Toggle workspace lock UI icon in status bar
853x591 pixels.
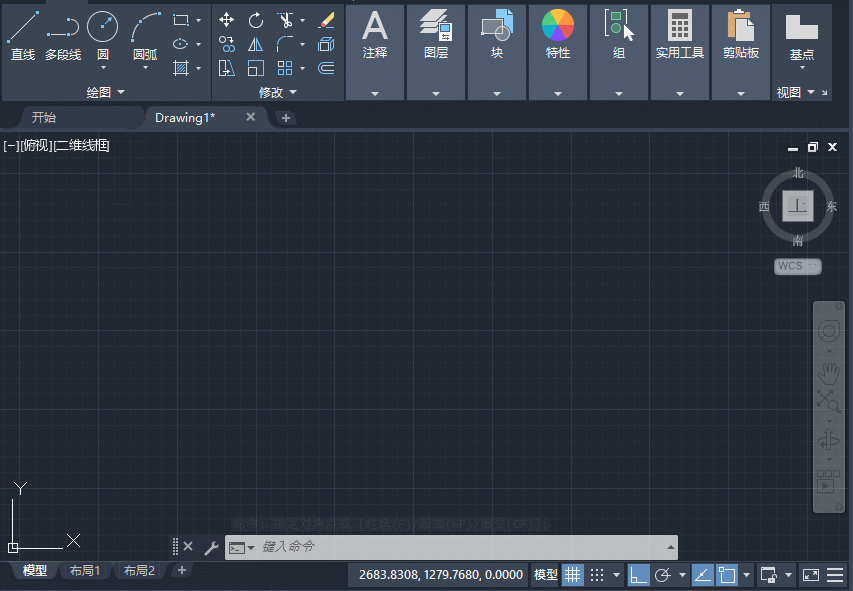pyautogui.click(x=769, y=575)
